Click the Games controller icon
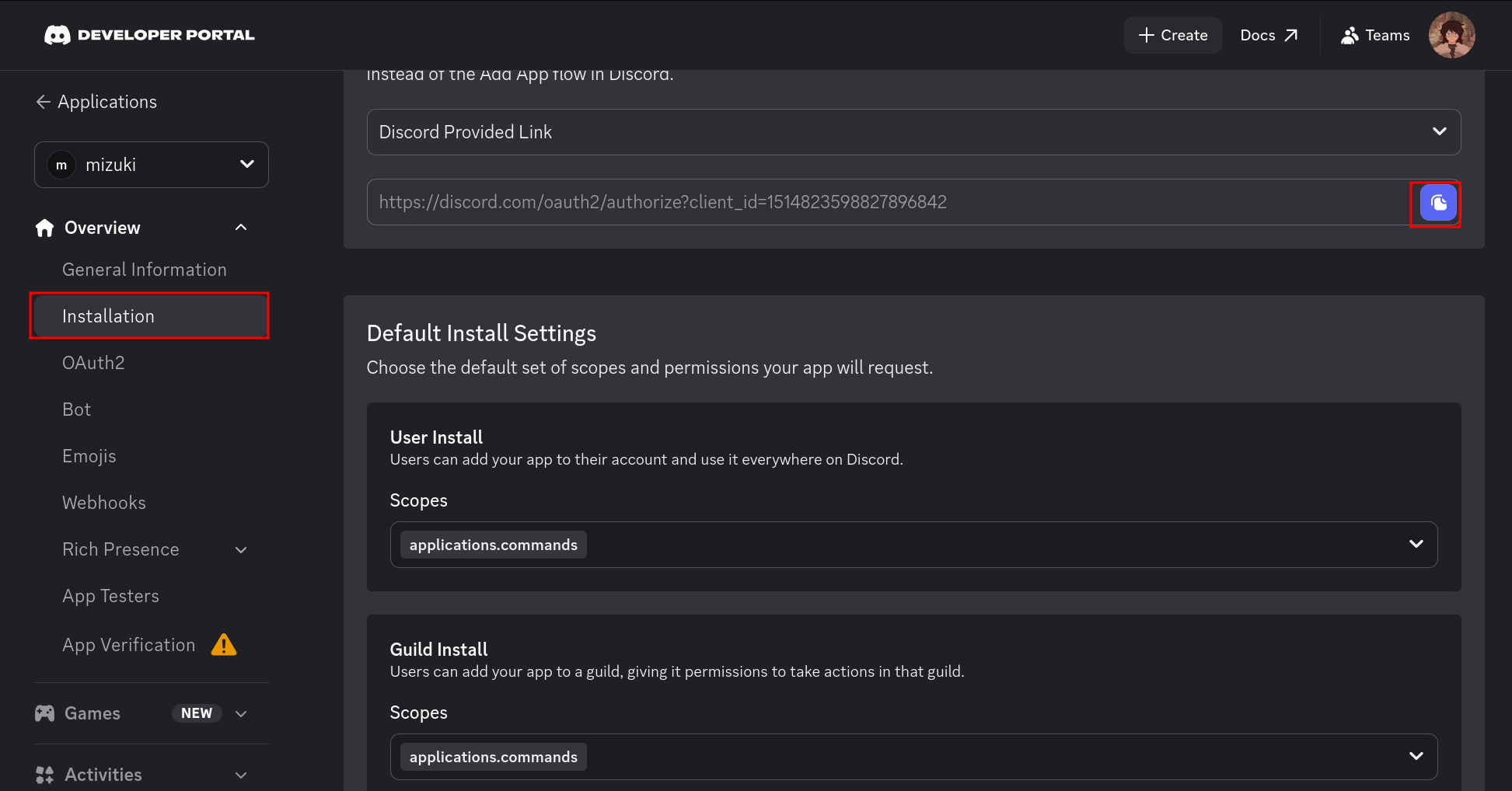 coord(45,713)
